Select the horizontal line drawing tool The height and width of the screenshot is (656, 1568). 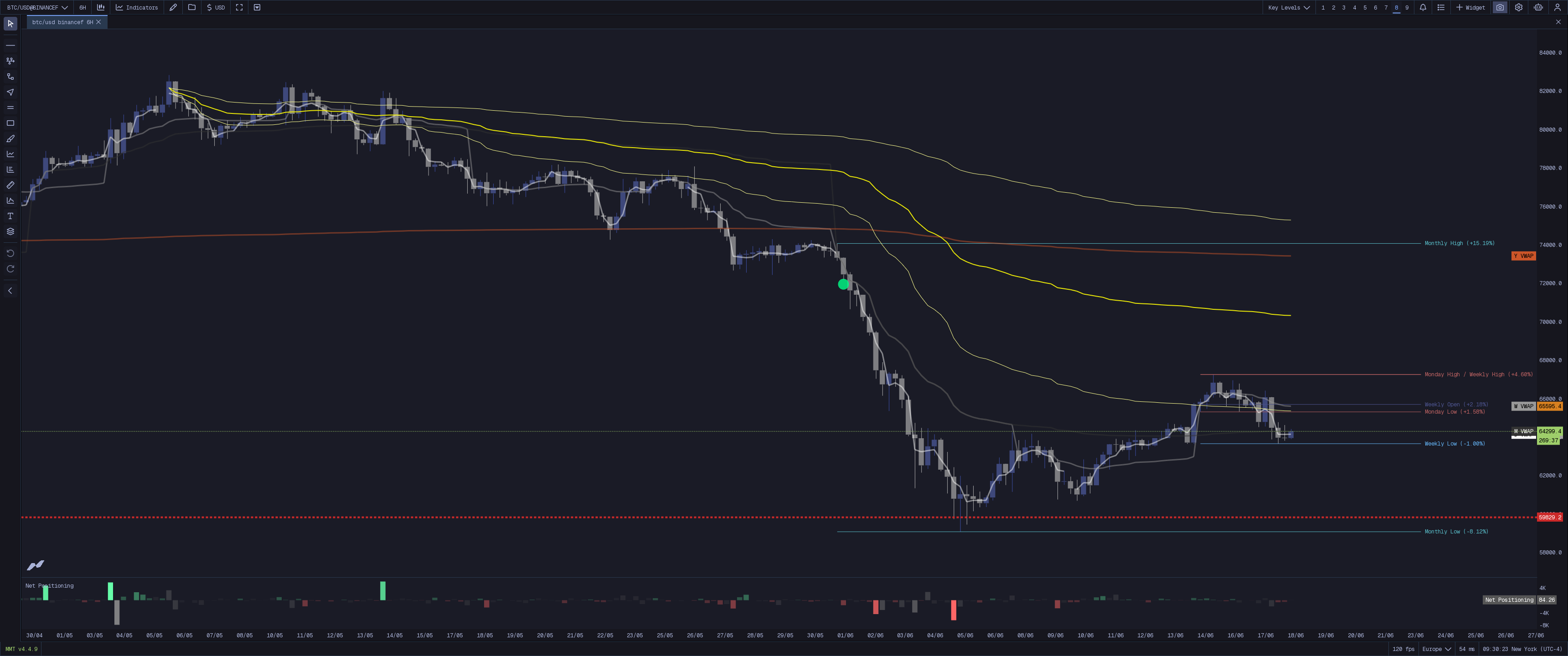(10, 45)
